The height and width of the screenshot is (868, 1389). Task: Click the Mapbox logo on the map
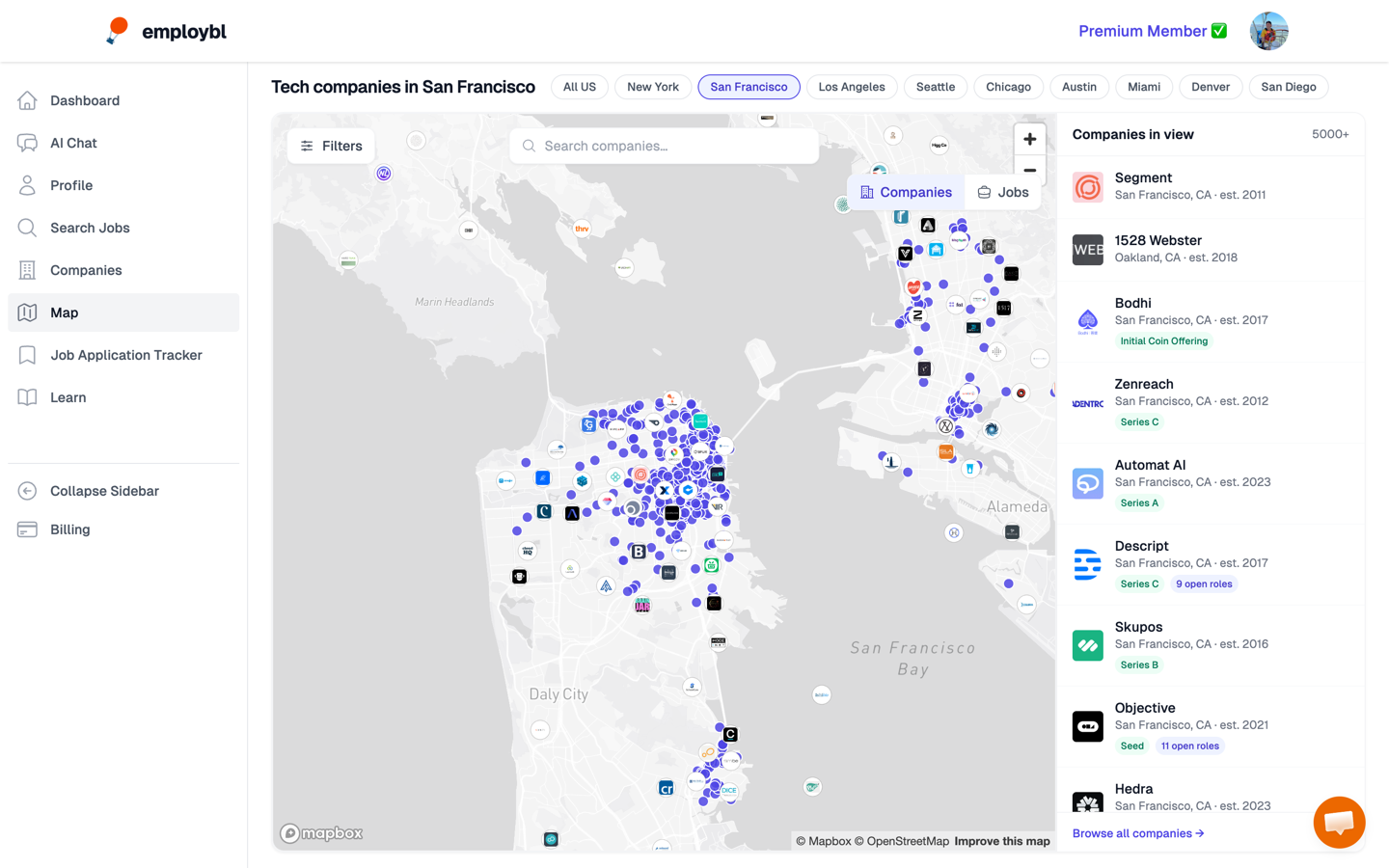coord(322,833)
